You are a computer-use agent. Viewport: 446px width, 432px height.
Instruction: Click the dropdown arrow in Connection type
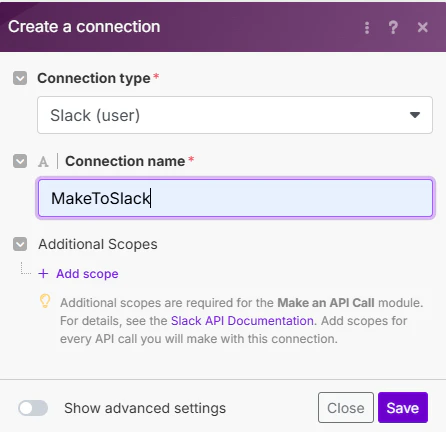pyautogui.click(x=415, y=115)
